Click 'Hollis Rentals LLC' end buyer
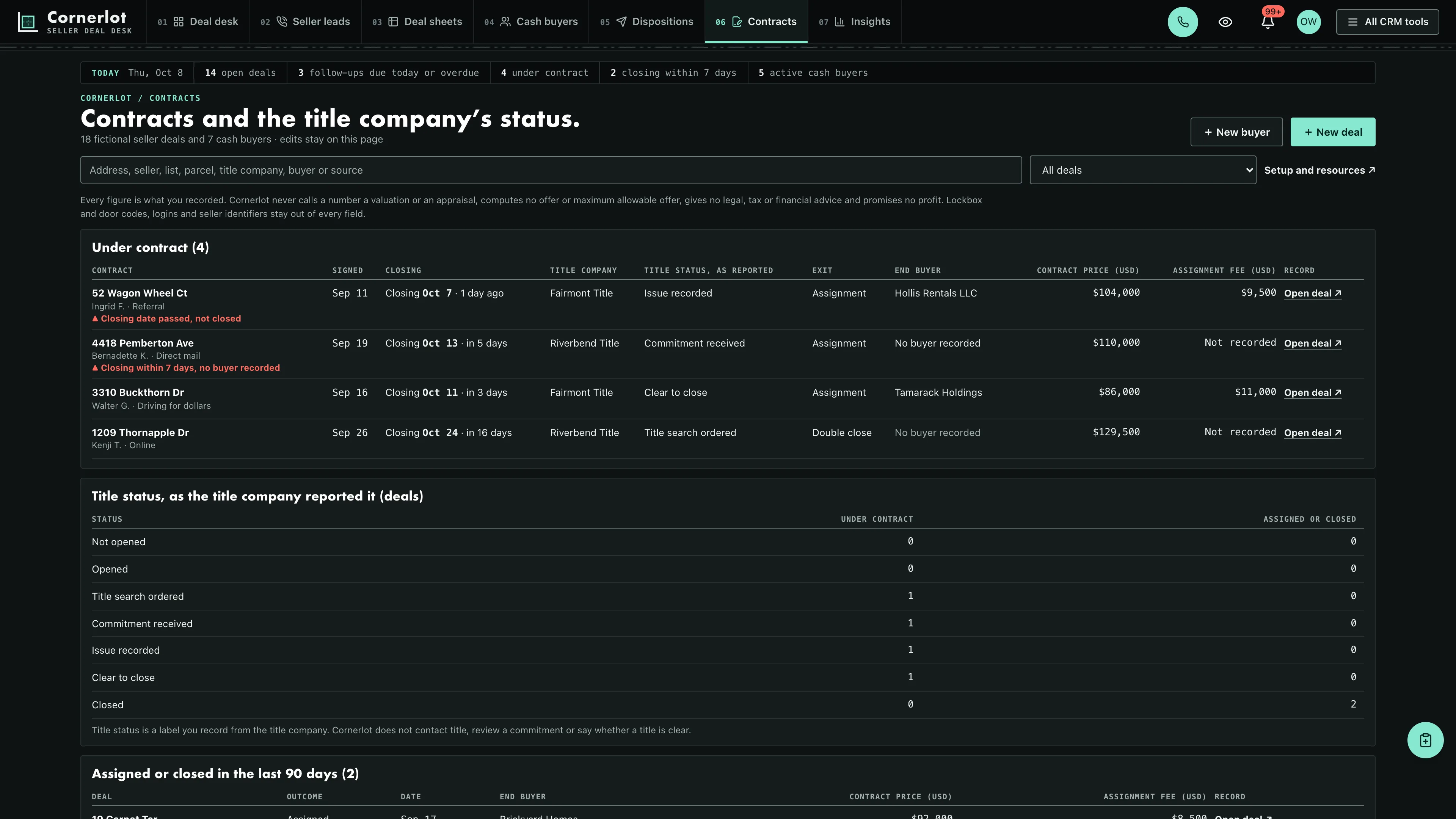The image size is (1456, 819). coord(935,293)
